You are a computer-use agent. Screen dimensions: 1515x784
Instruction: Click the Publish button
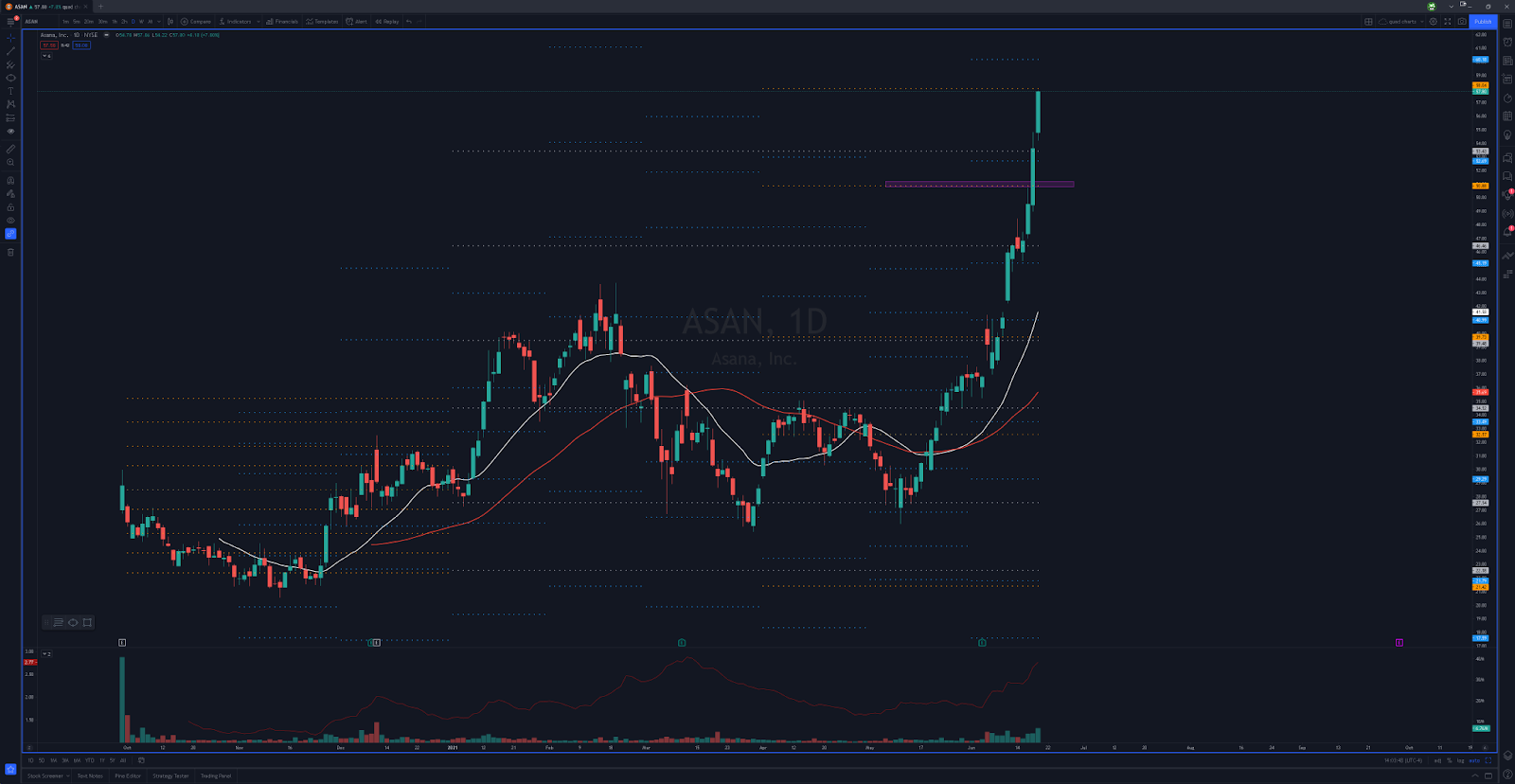pos(1482,21)
